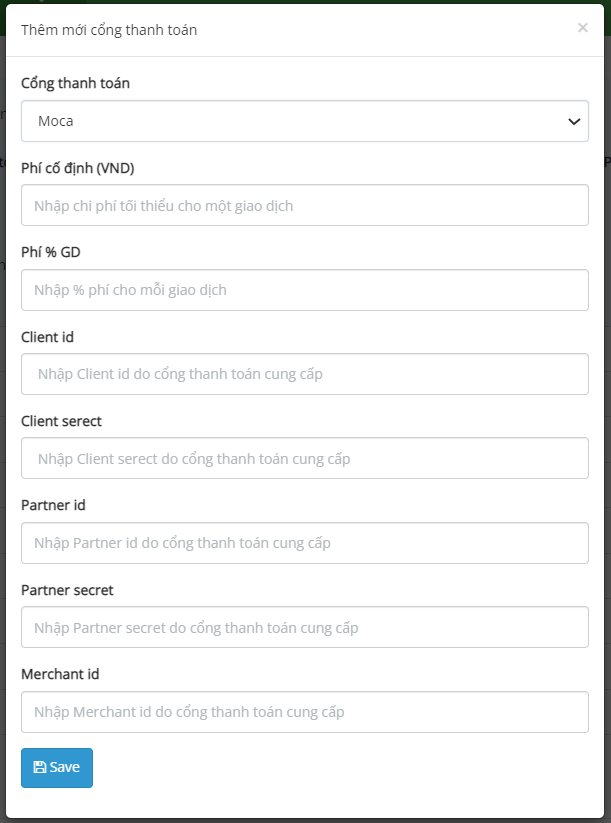Save the new payment gateway

(57, 768)
